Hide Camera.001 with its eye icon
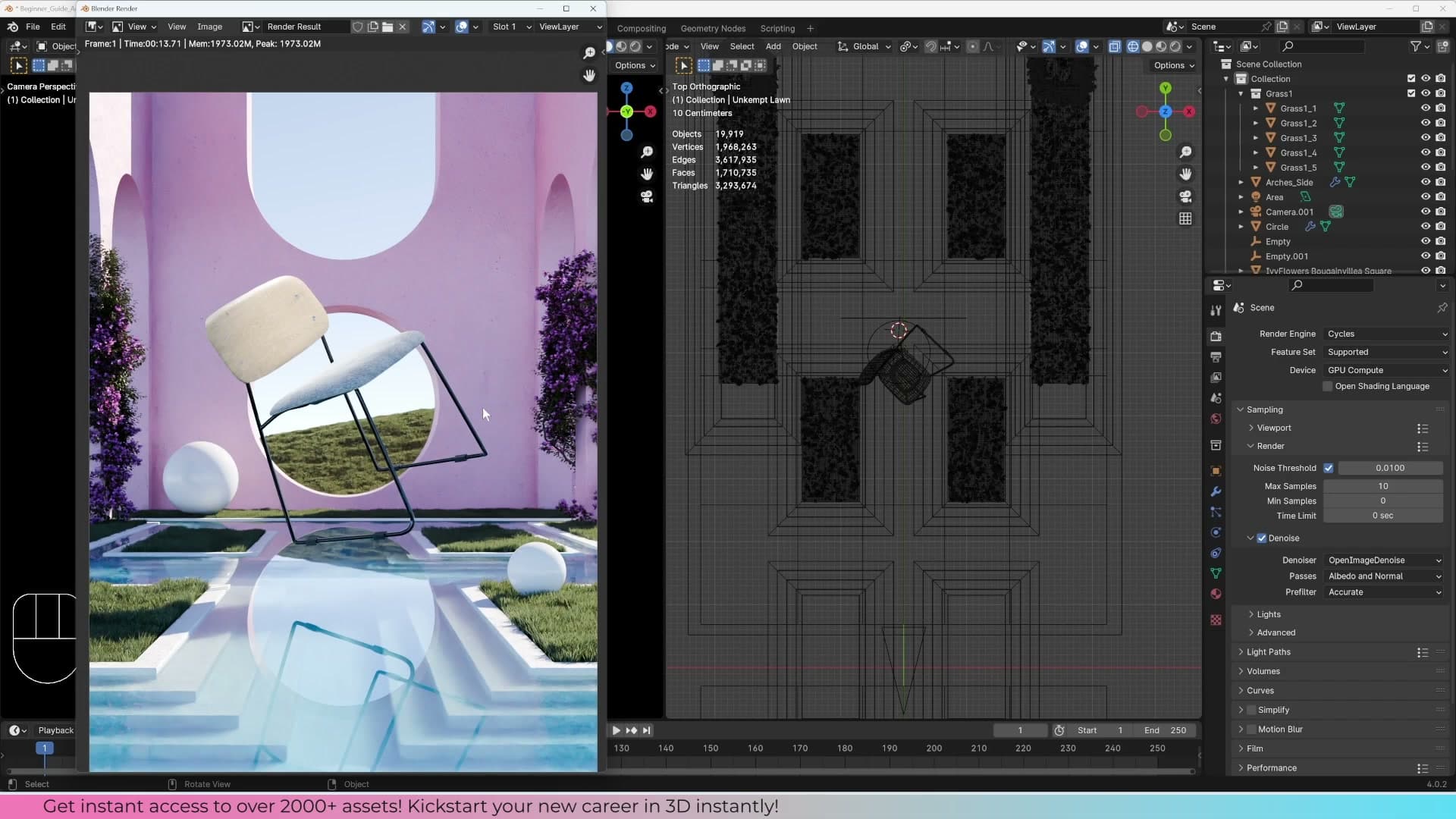 coord(1426,212)
